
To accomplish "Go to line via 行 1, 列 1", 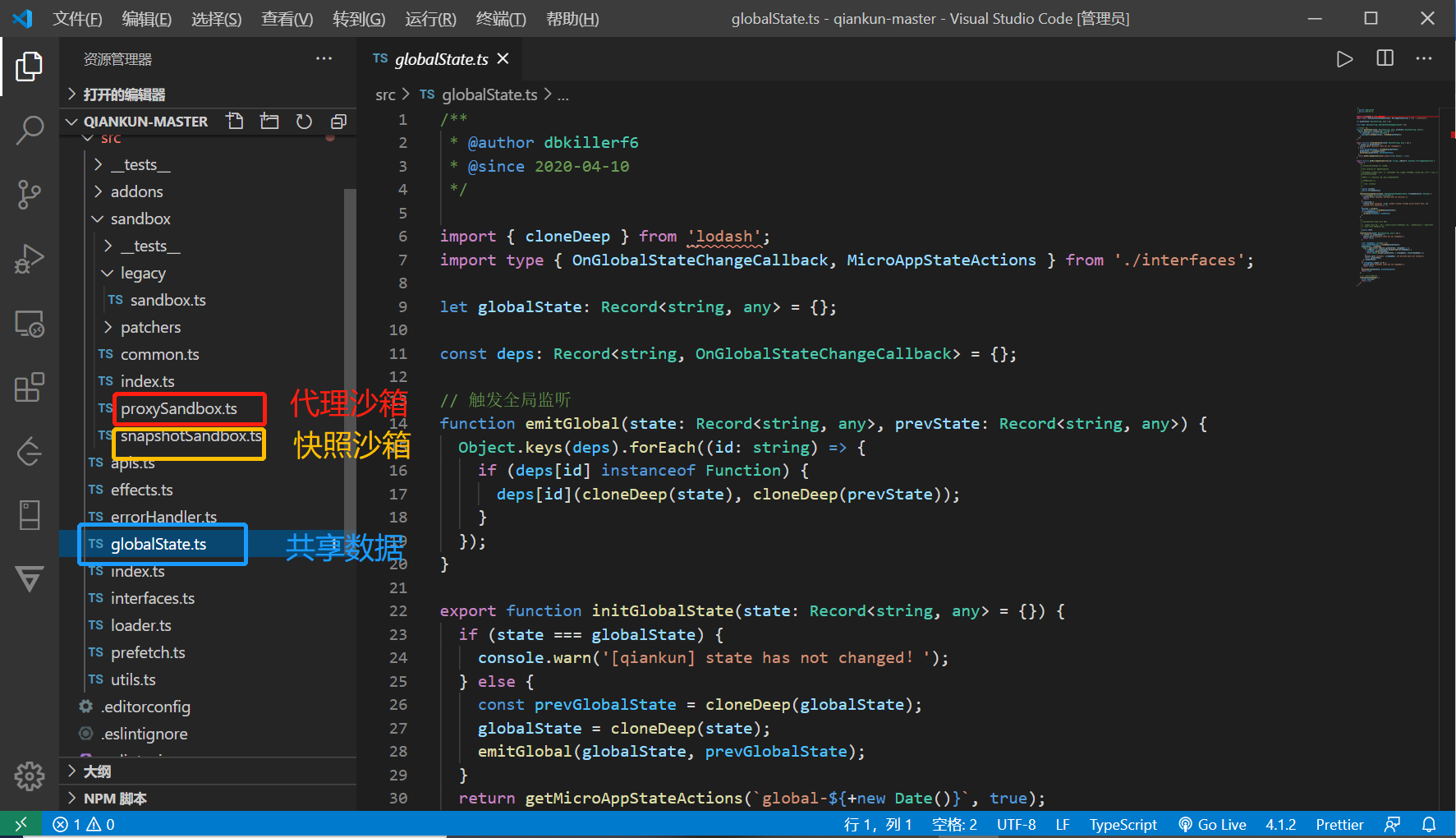I will [878, 824].
